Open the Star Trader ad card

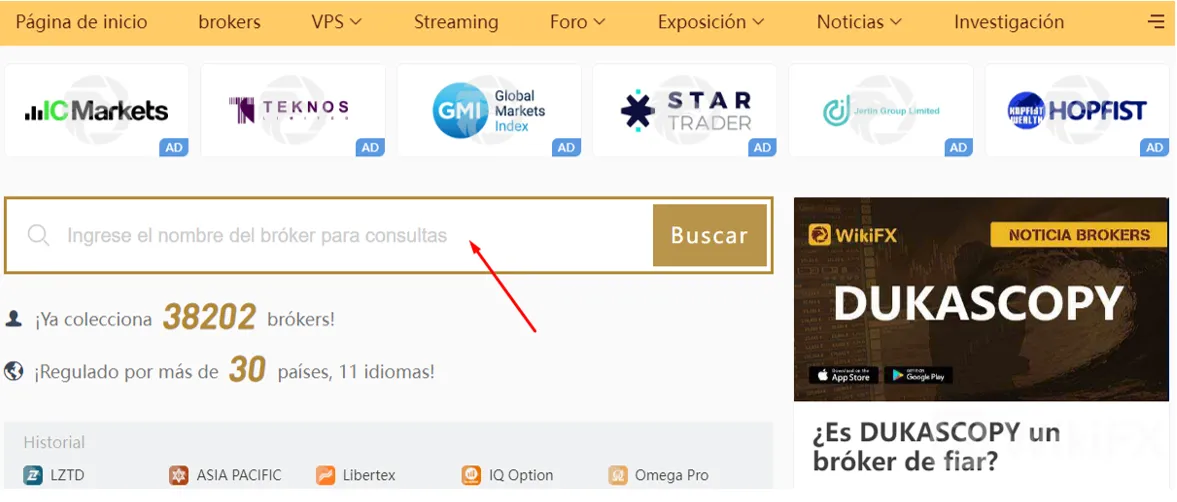coord(685,110)
